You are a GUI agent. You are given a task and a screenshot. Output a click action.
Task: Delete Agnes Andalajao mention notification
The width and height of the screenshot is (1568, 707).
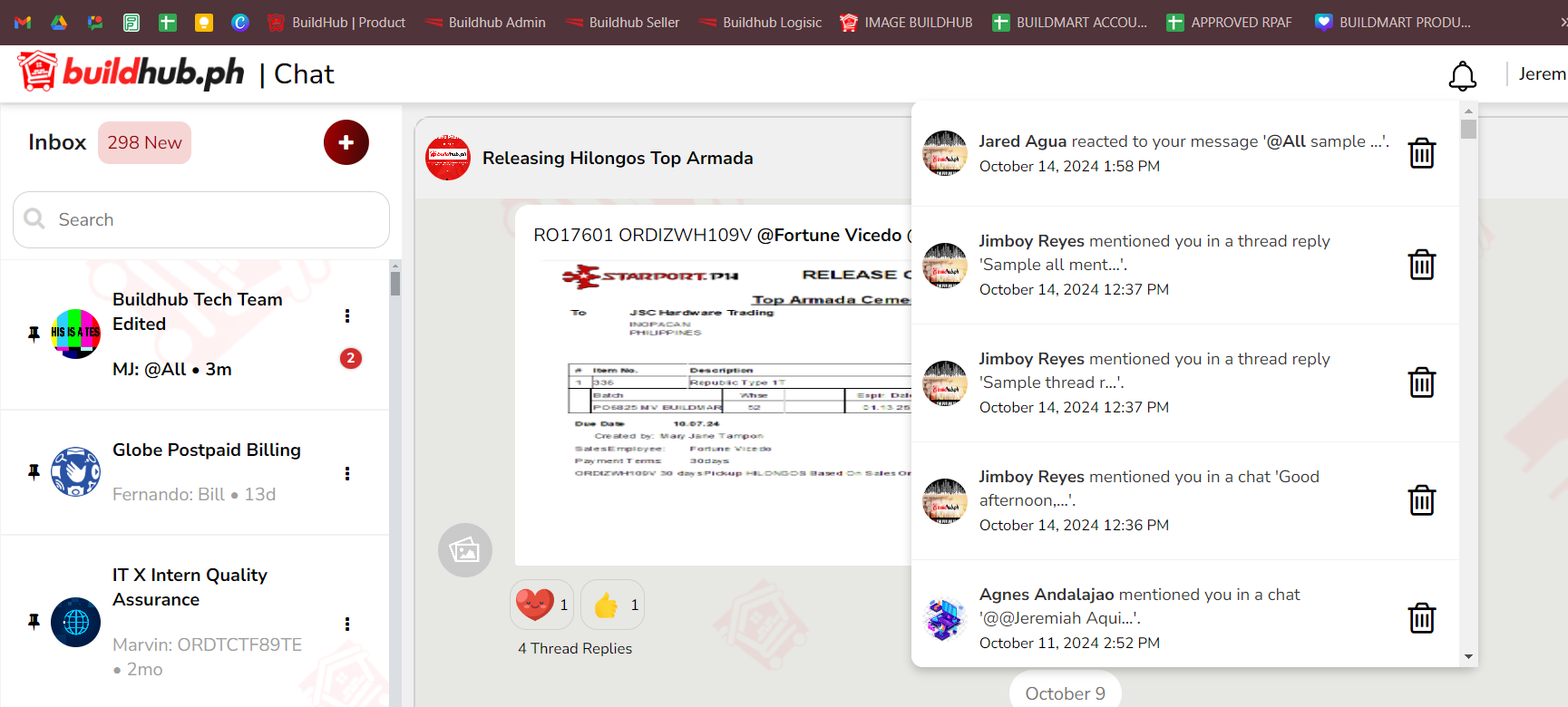[1421, 618]
